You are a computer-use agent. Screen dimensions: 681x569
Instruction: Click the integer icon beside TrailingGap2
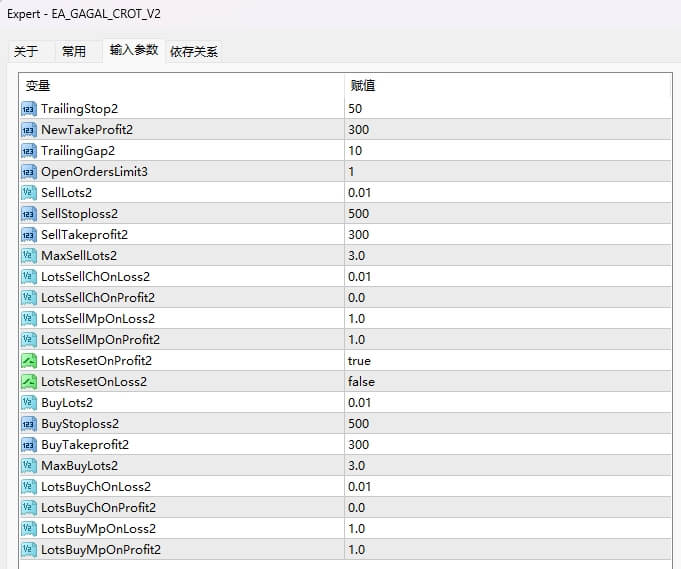[29, 151]
